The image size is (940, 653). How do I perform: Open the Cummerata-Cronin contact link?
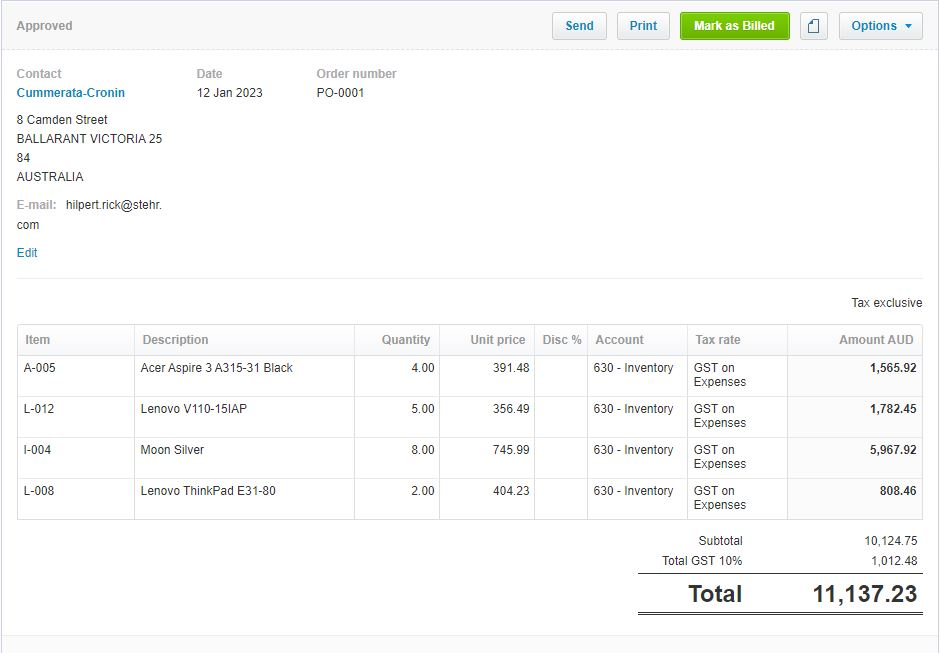(x=71, y=92)
